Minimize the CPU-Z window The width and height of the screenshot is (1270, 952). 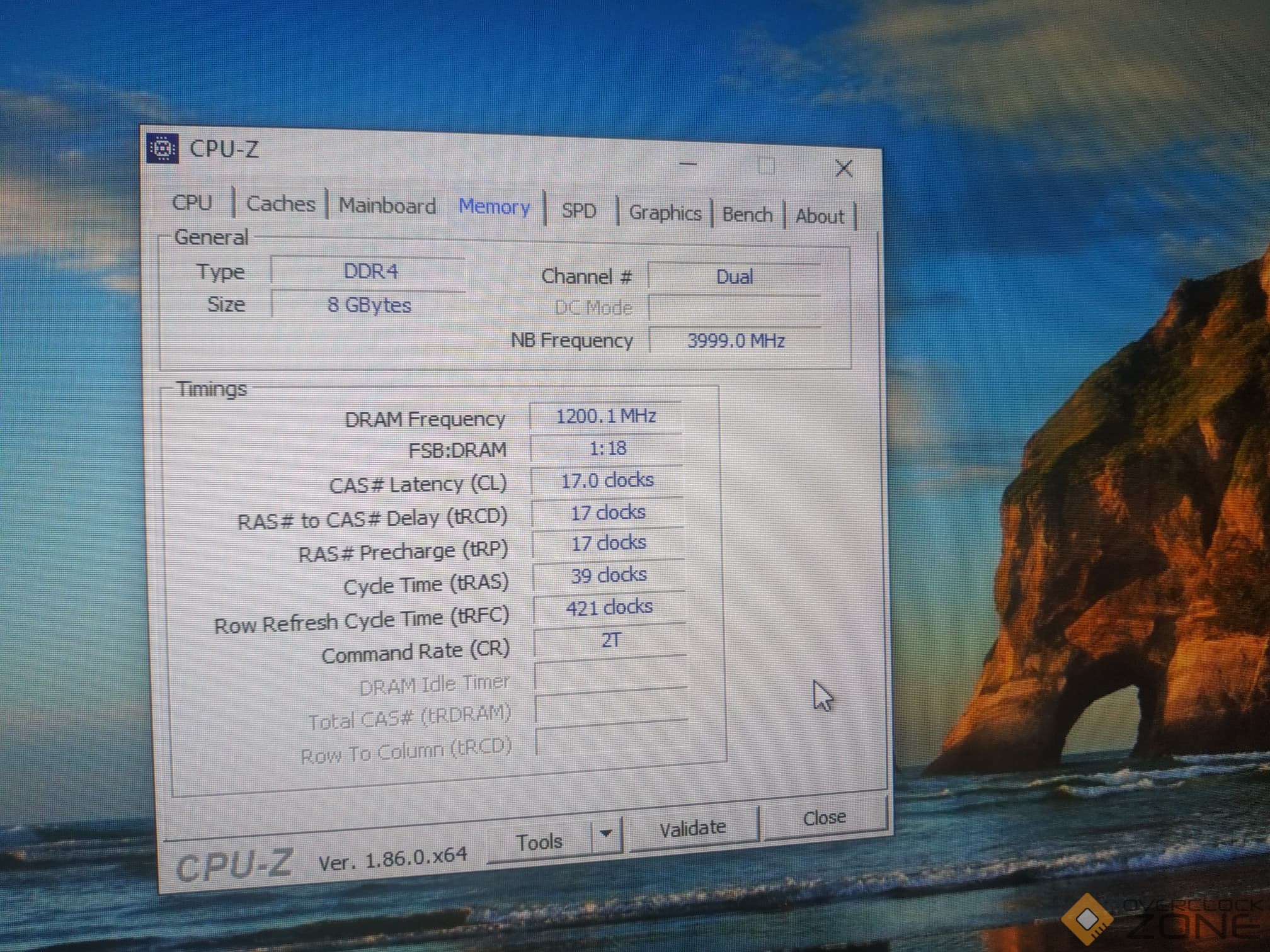(688, 164)
